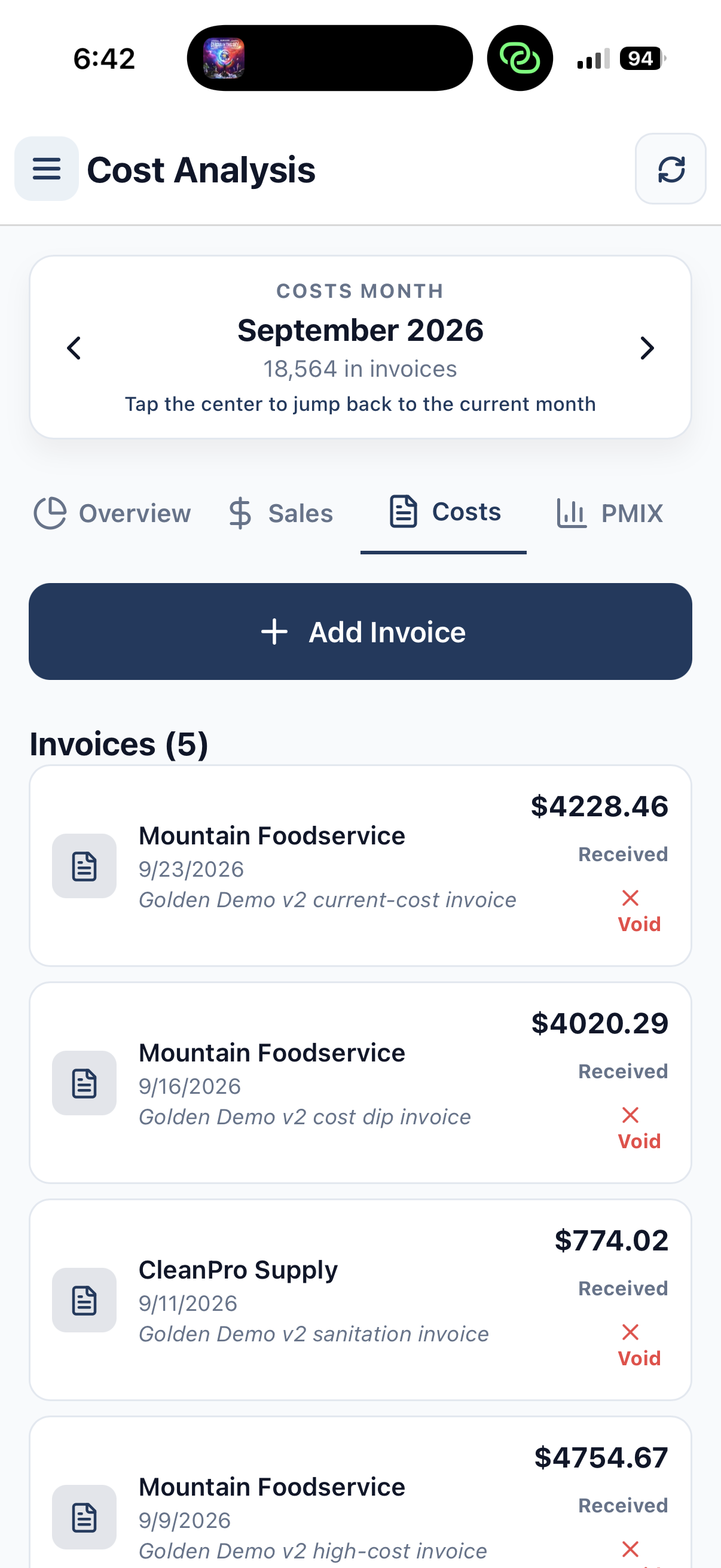This screenshot has height=1568, width=721.
Task: Switch to the Sales tab
Action: click(280, 513)
